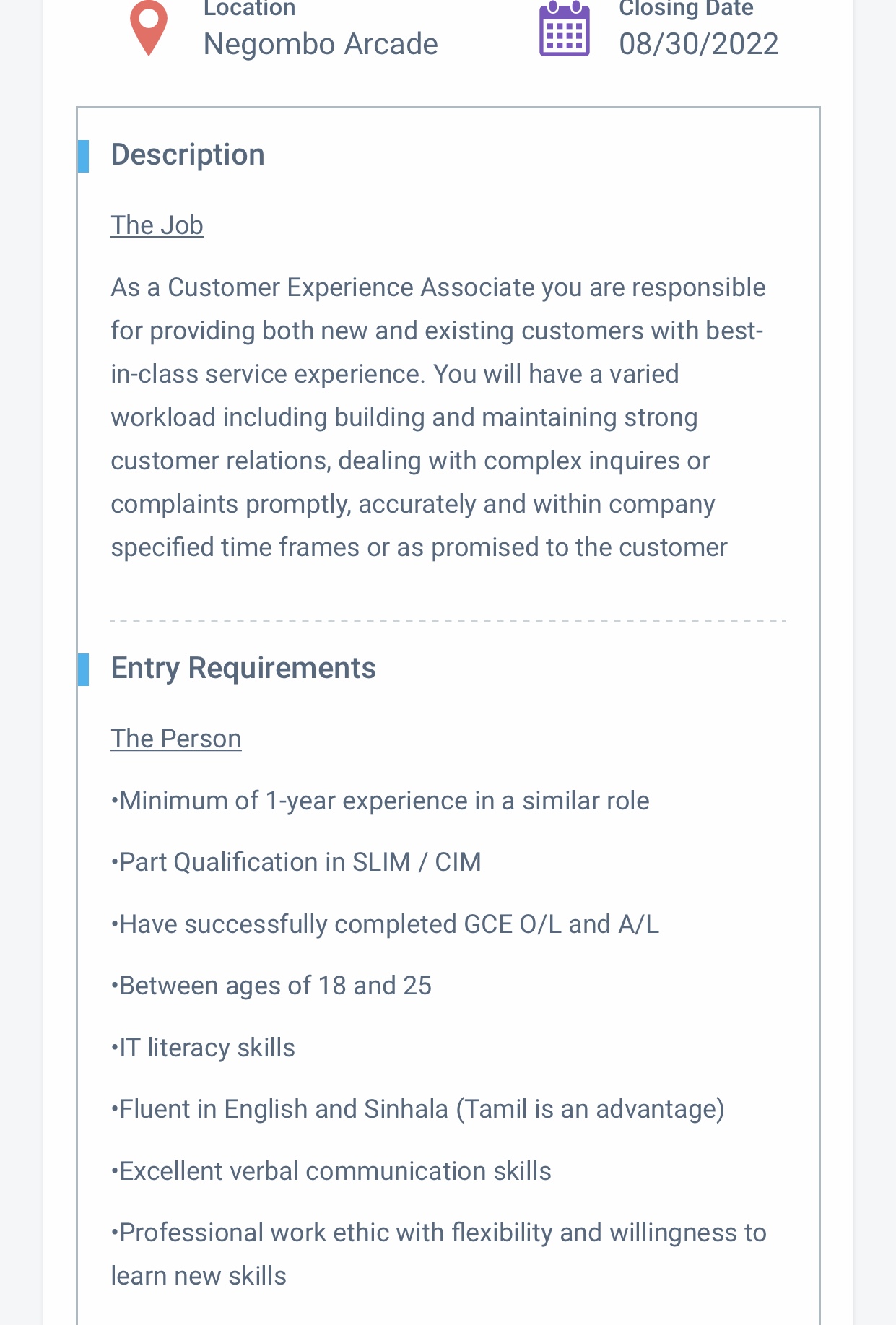
Task: Tap the purple calendar icon
Action: click(565, 29)
